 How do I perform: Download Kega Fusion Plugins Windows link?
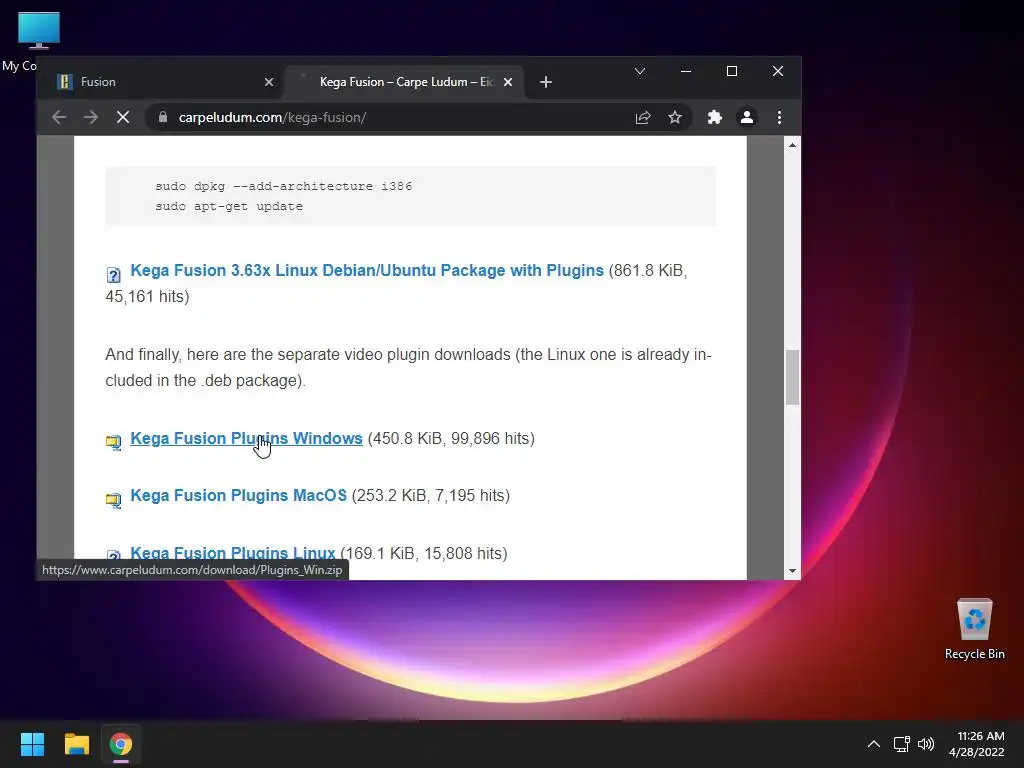pyautogui.click(x=246, y=438)
